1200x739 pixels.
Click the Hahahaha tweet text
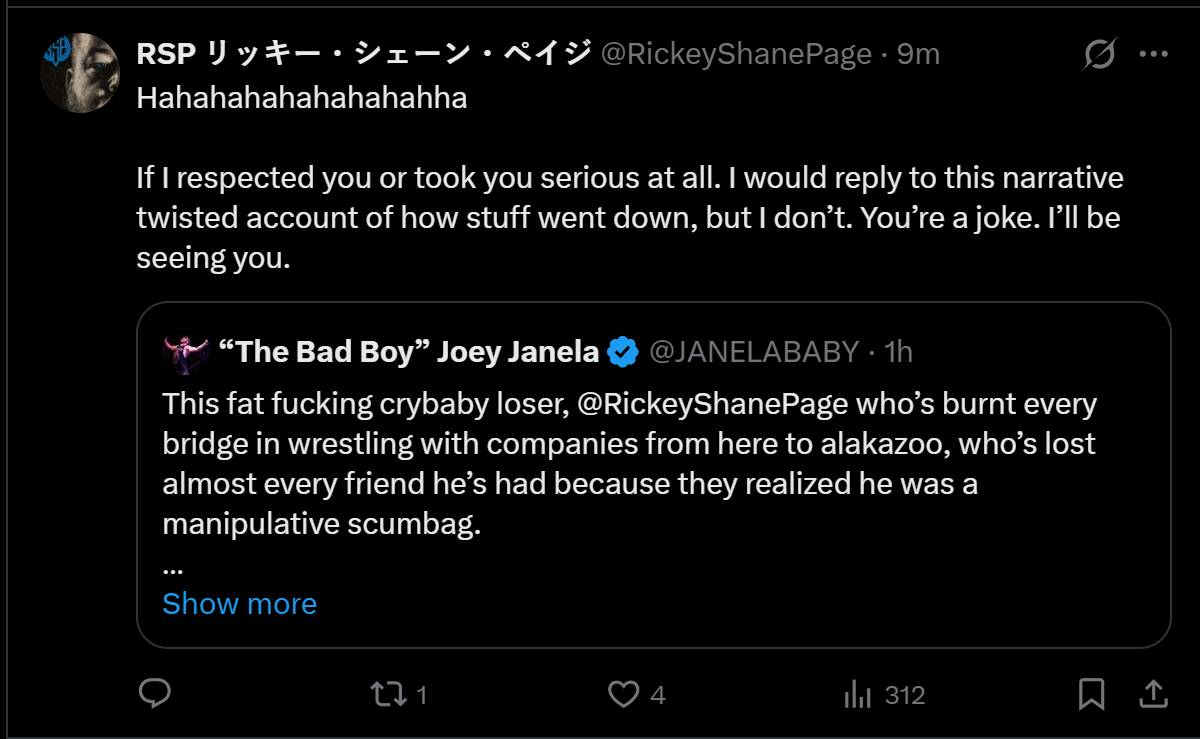pyautogui.click(x=301, y=98)
